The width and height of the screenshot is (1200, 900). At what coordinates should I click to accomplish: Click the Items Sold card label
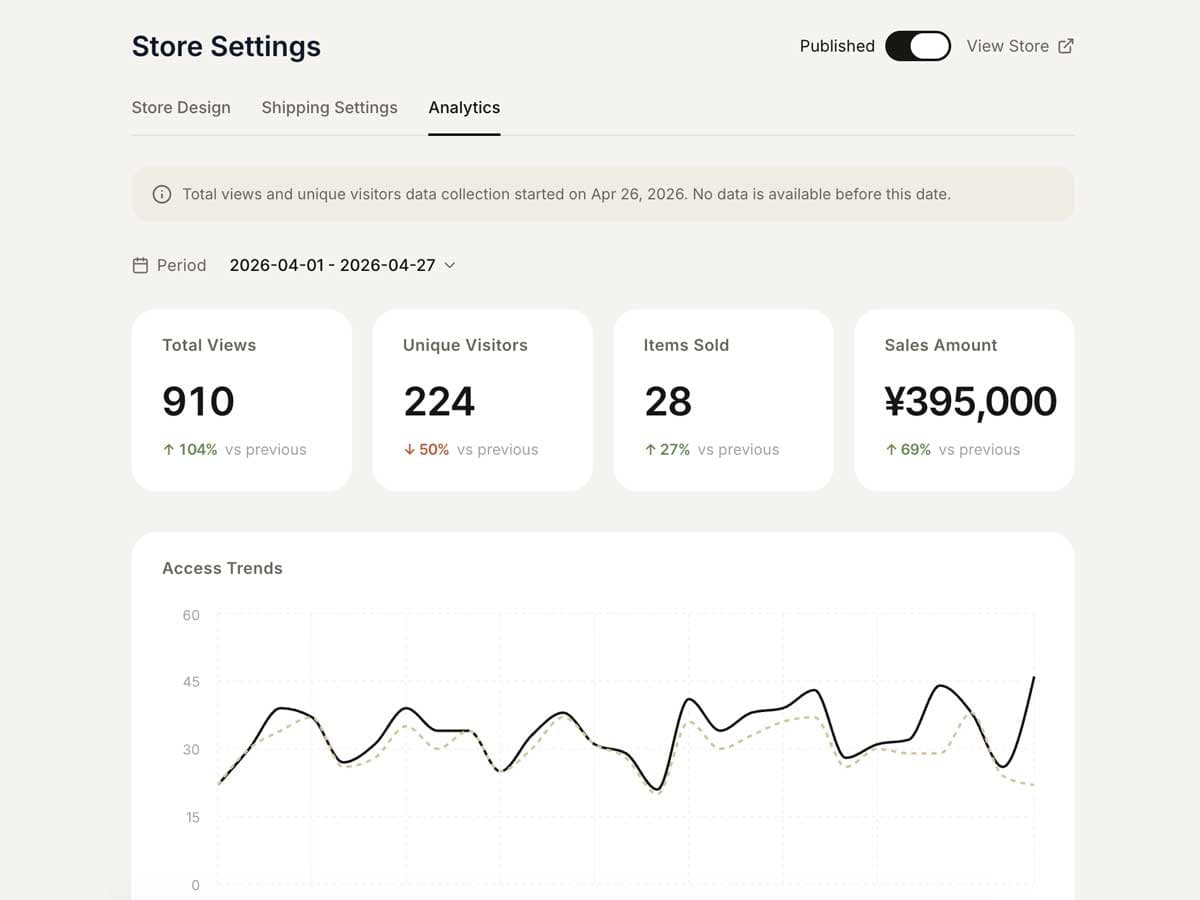pos(686,345)
